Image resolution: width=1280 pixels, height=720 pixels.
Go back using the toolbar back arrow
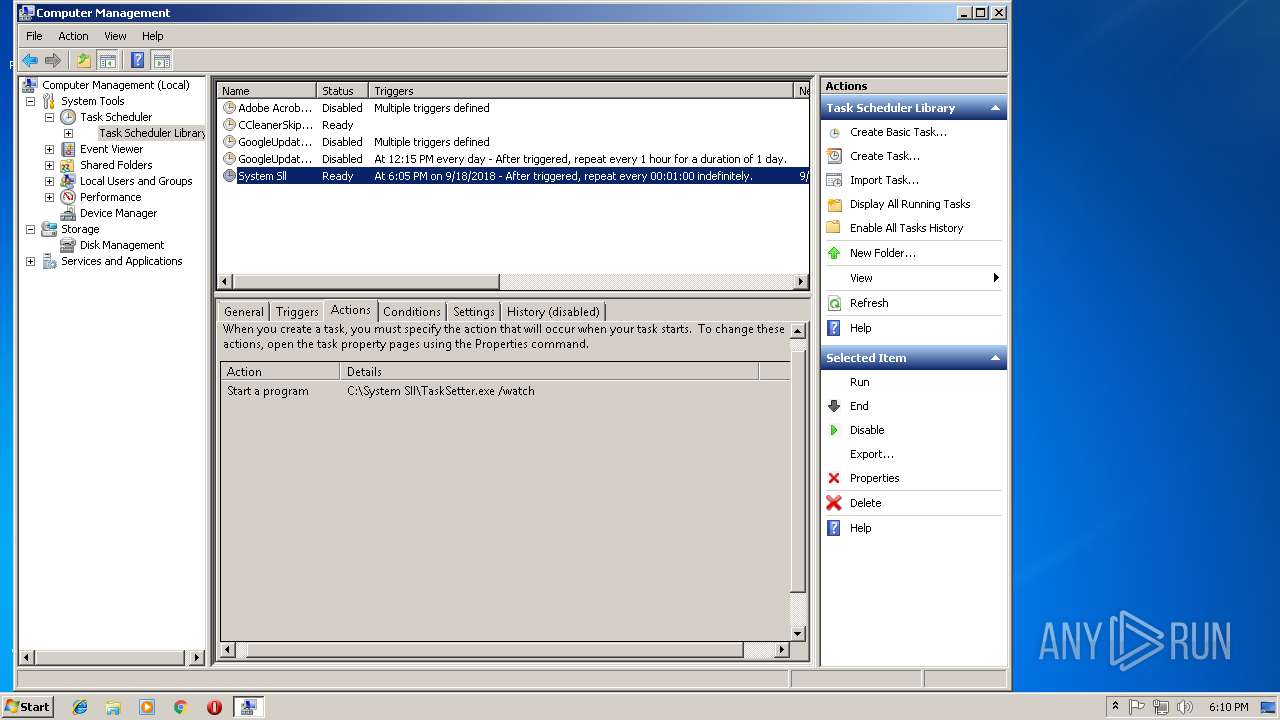30,61
